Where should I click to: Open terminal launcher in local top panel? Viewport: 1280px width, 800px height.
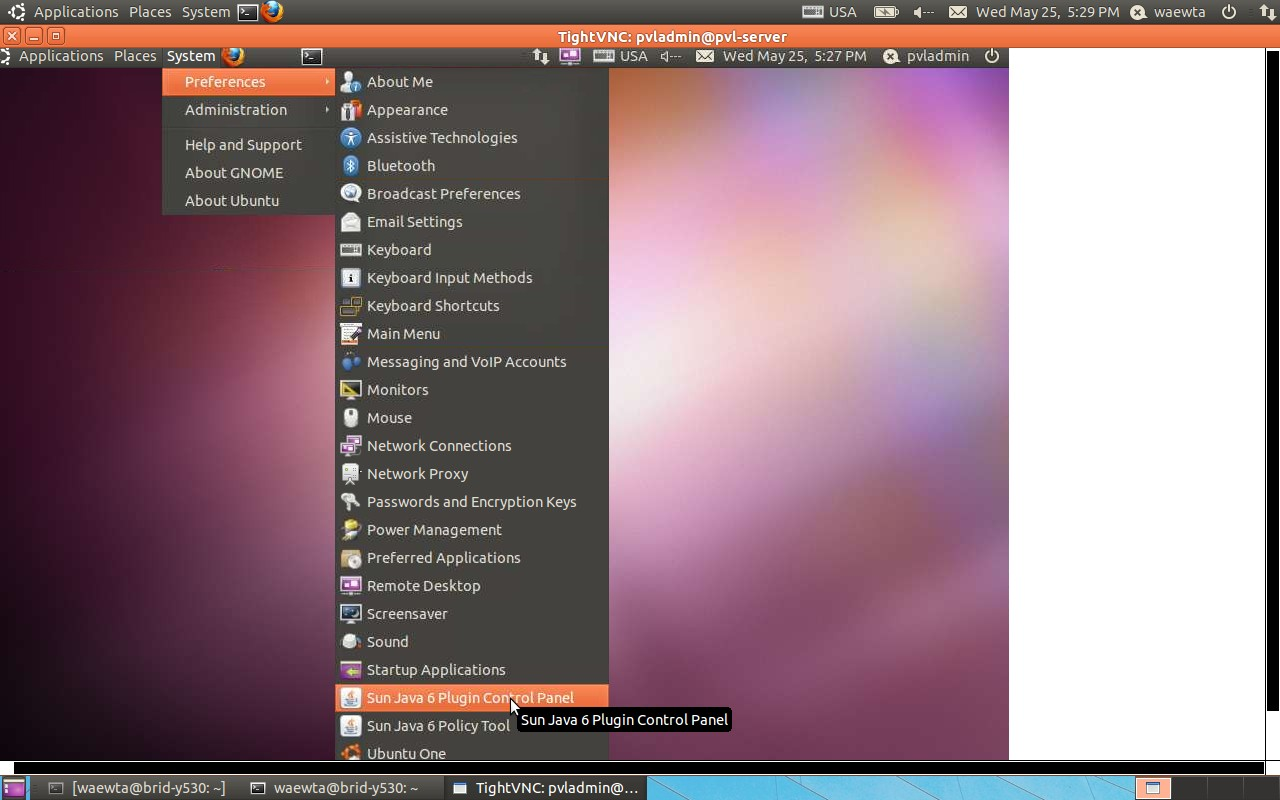247,12
